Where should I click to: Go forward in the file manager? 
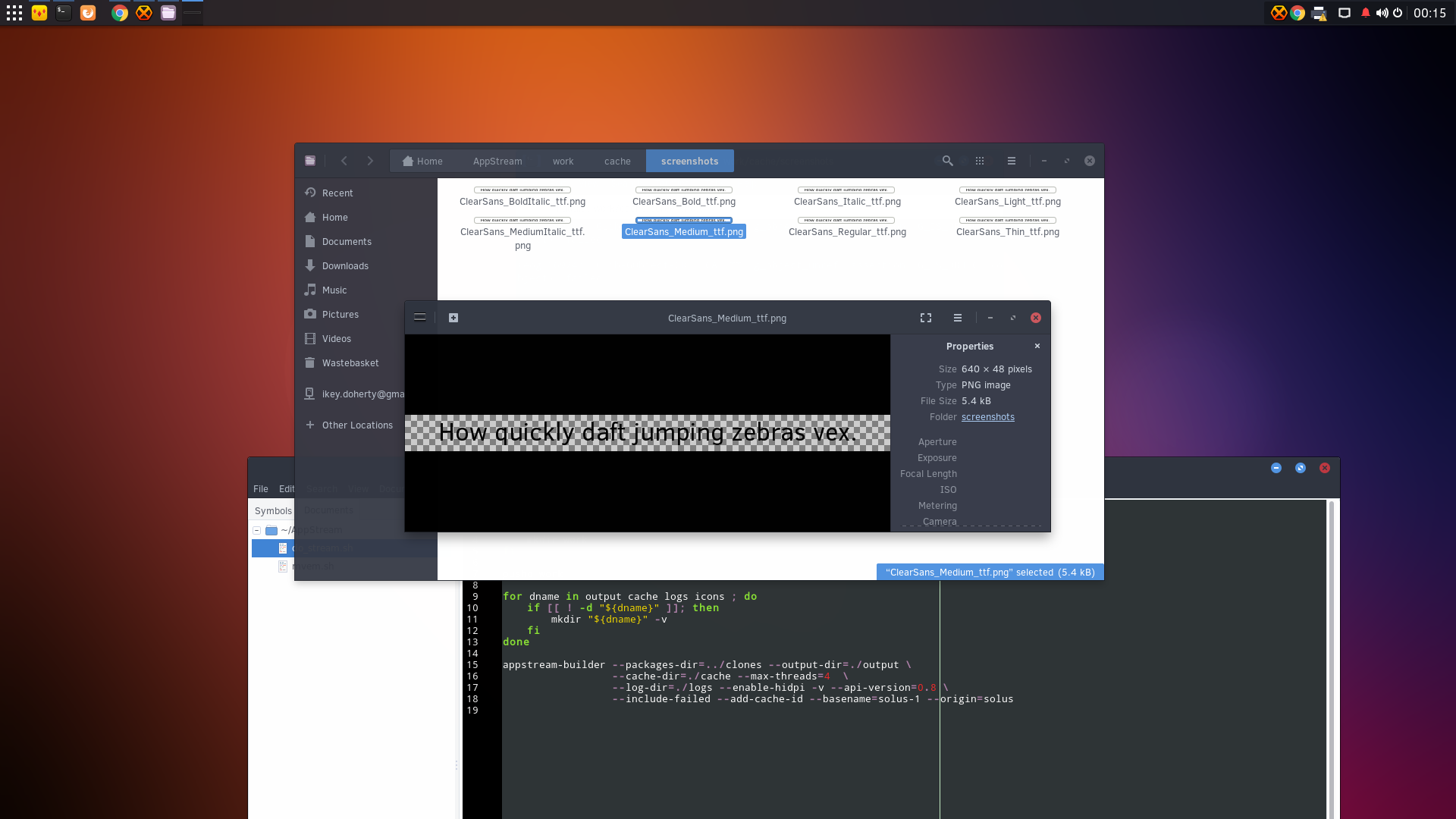[370, 161]
